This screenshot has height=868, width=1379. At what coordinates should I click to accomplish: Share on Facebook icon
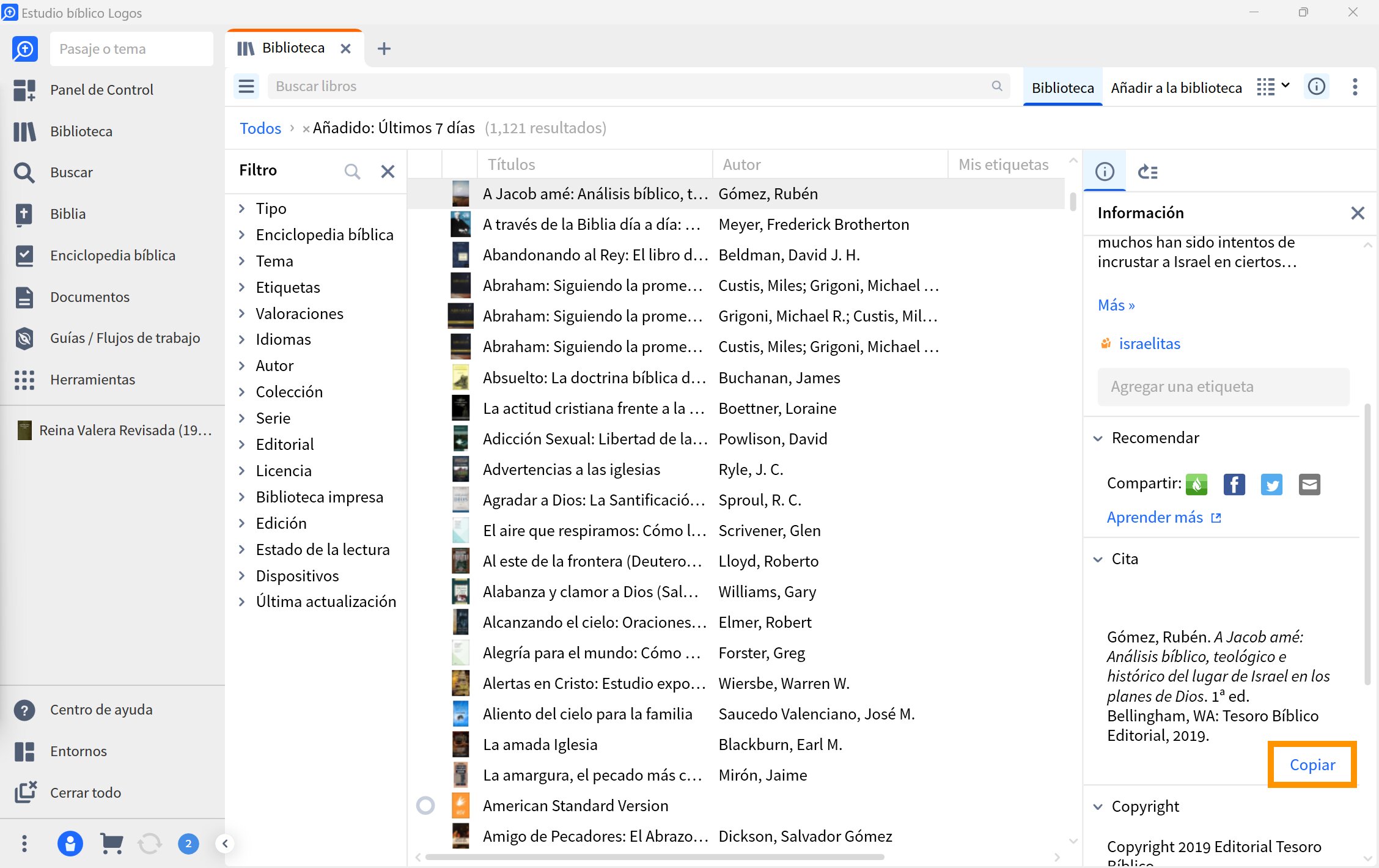pos(1234,485)
